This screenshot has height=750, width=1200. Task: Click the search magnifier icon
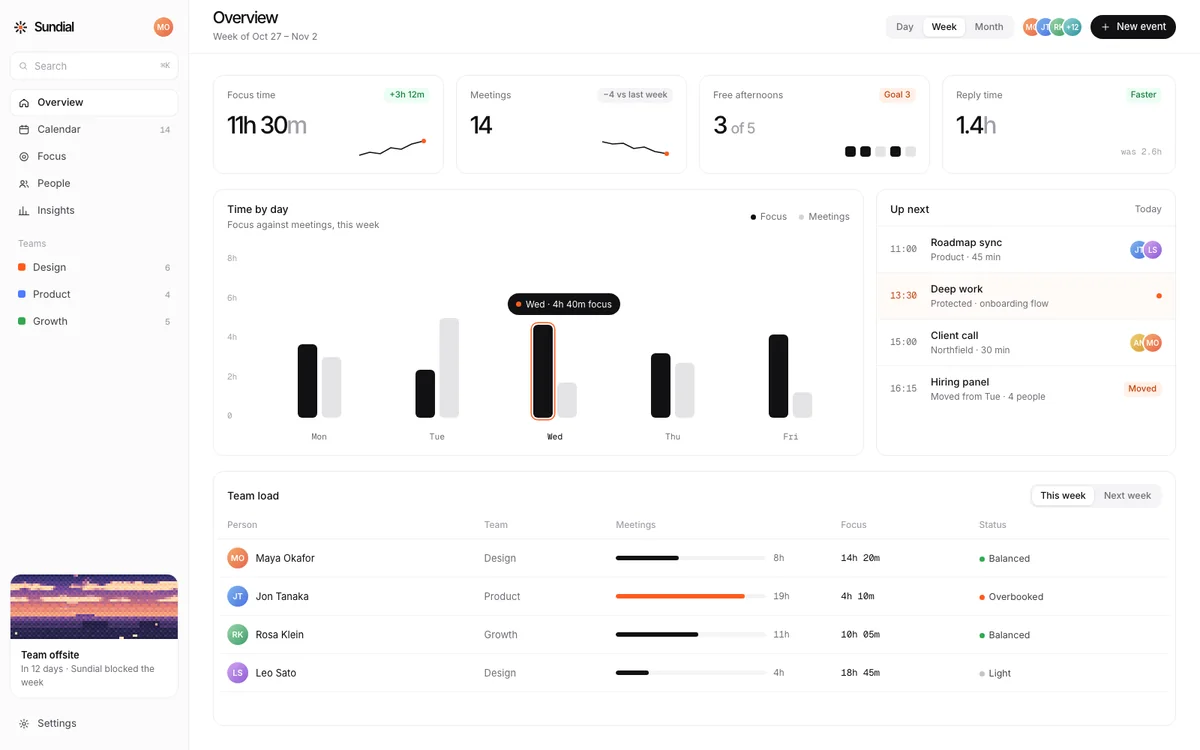[24, 66]
